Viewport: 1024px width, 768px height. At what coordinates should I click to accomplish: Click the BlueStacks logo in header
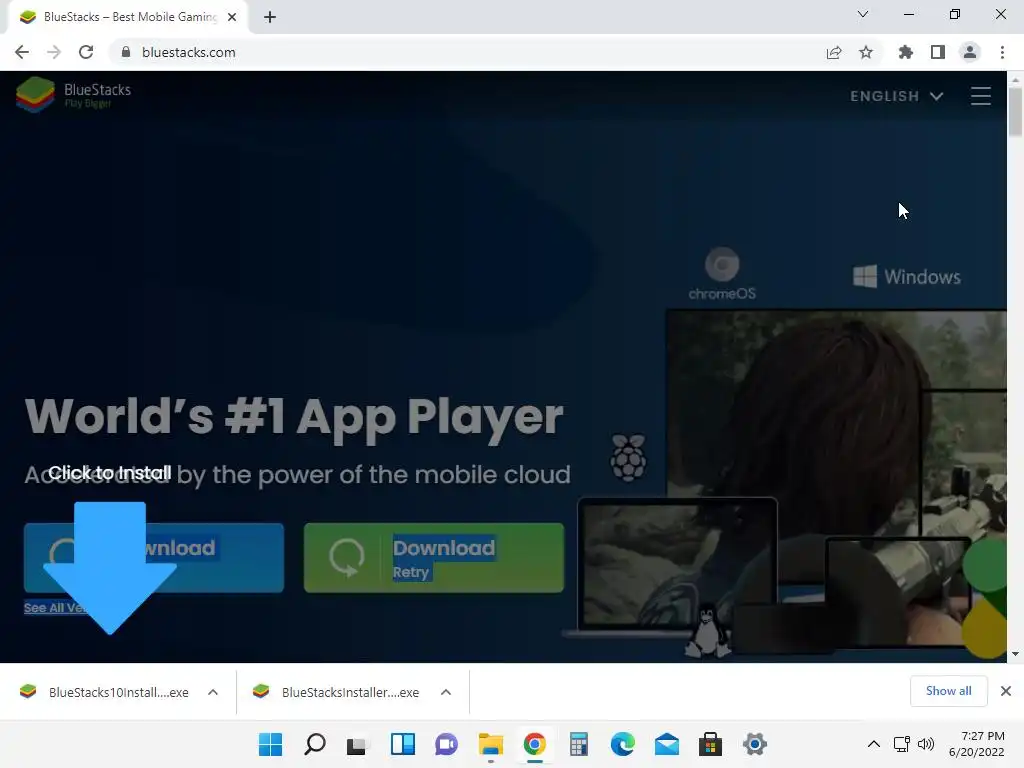pos(73,95)
